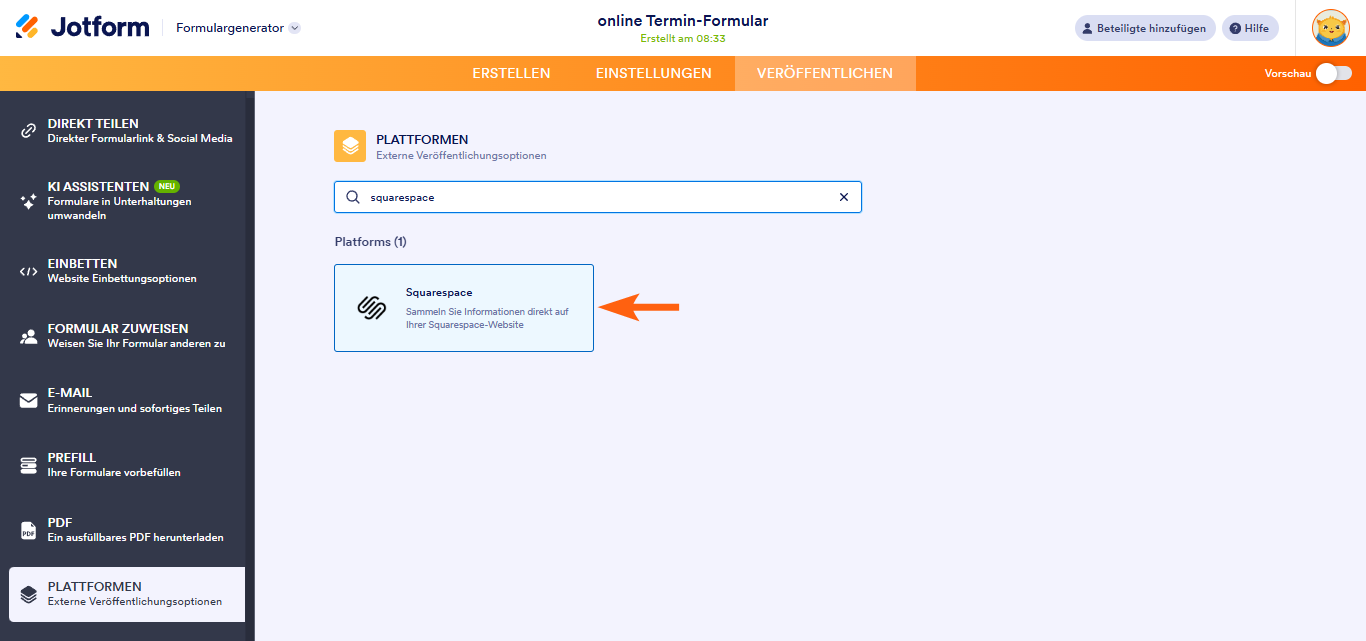Open the Hilfe button

coord(1250,28)
